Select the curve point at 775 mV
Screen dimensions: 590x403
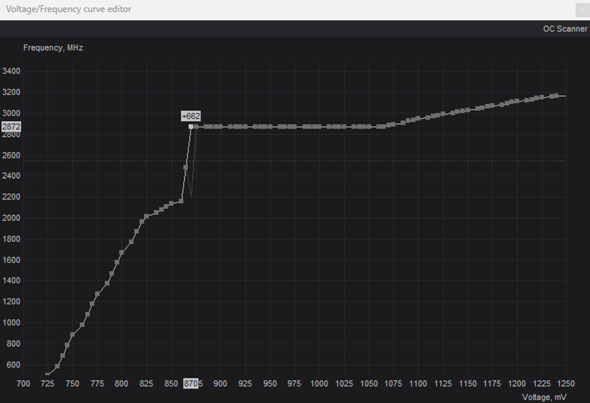[97, 294]
